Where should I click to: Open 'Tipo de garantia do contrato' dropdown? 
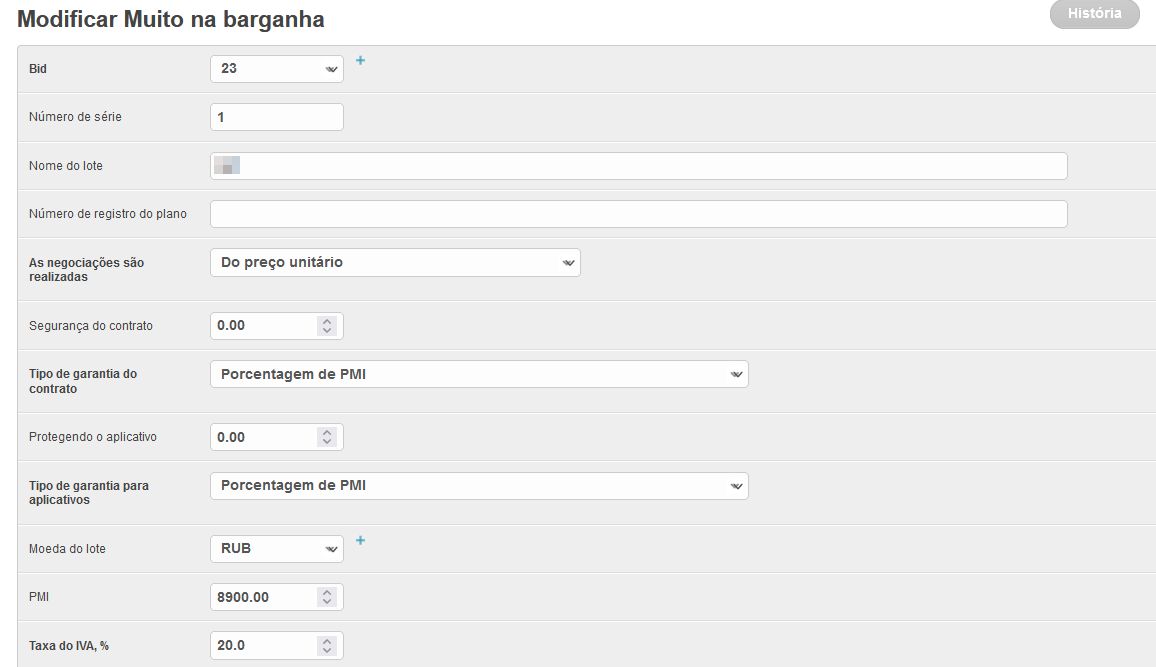[479, 375]
